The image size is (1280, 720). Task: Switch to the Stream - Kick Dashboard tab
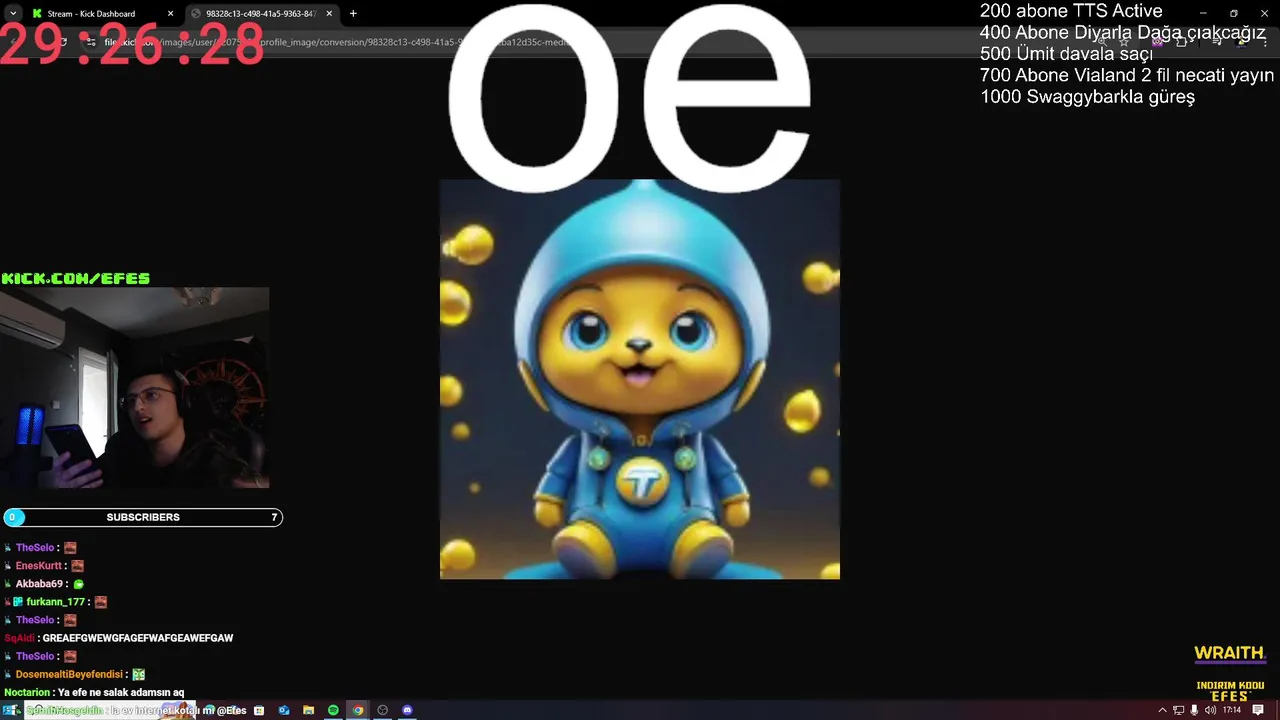click(x=100, y=14)
